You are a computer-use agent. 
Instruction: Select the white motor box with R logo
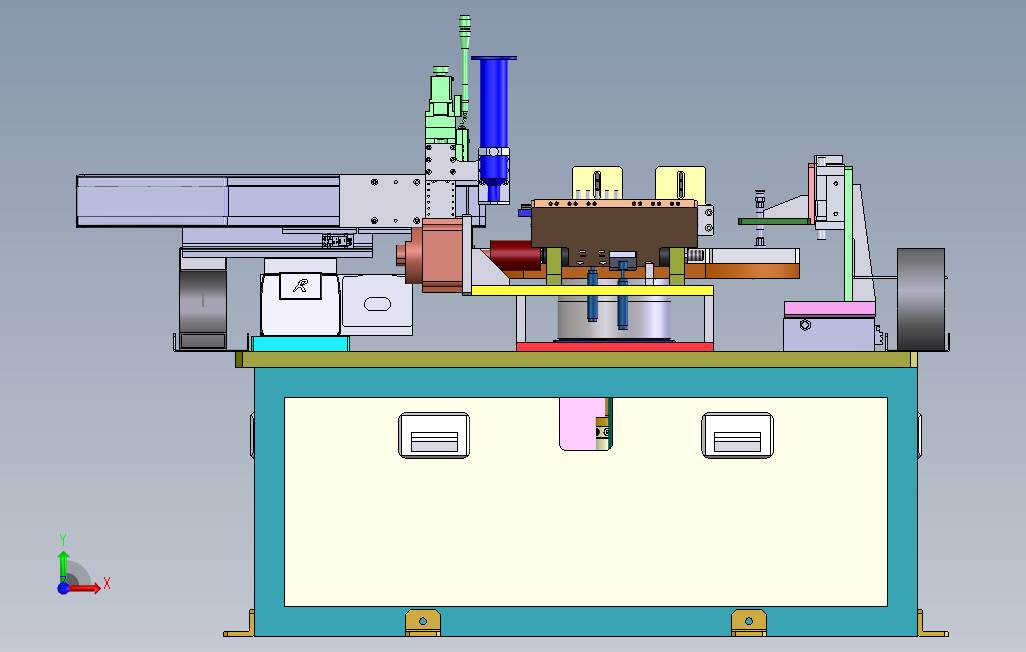[300, 304]
